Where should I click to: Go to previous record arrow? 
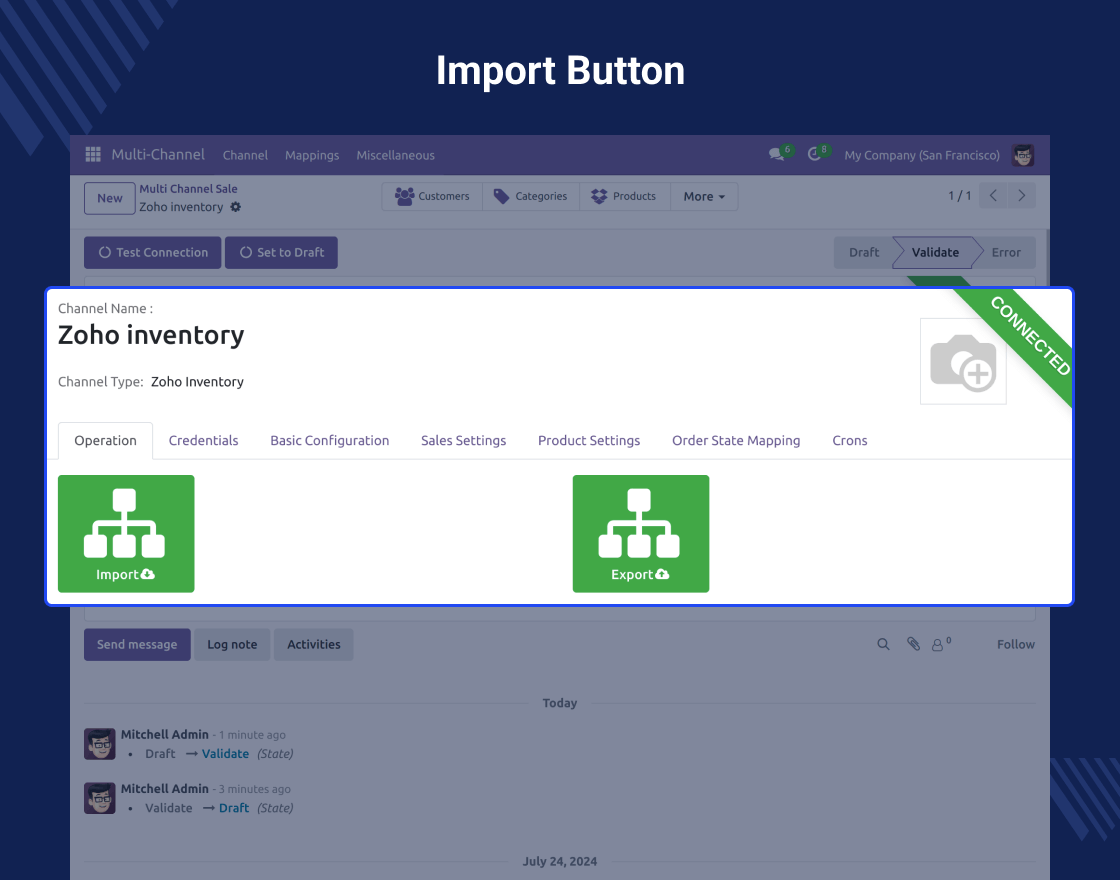[x=993, y=196]
